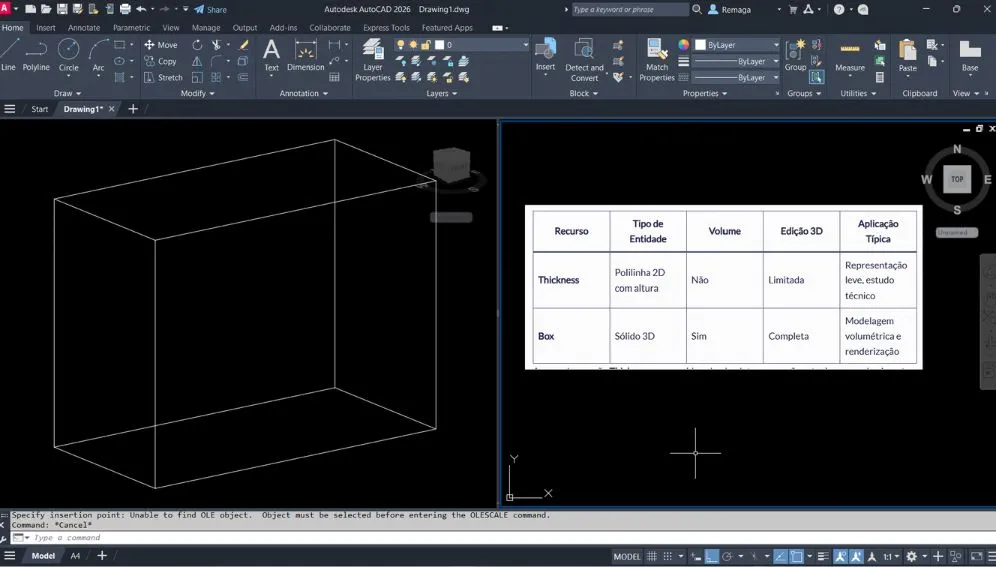996x567 pixels.
Task: Switch to the A4 layout tab
Action: [x=75, y=556]
